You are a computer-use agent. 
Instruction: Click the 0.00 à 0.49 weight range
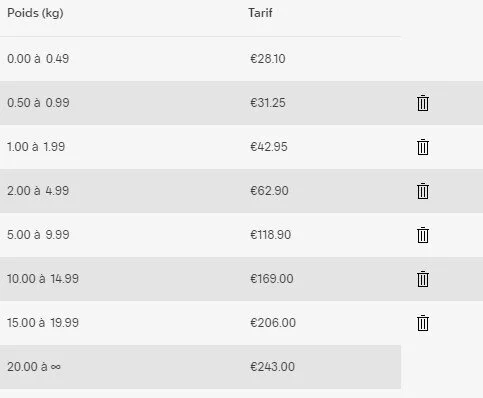(38, 59)
